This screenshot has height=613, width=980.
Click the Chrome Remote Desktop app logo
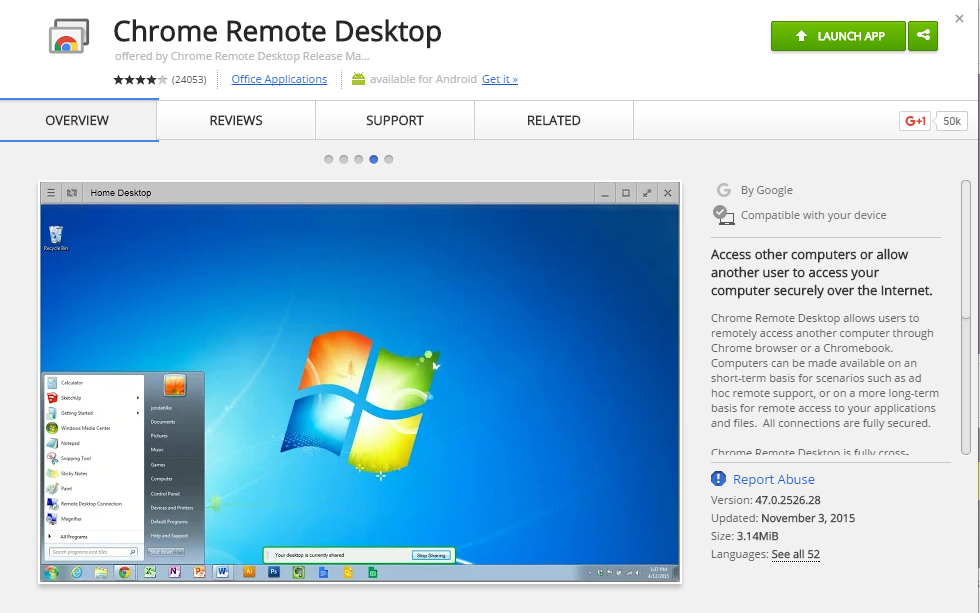tap(68, 37)
